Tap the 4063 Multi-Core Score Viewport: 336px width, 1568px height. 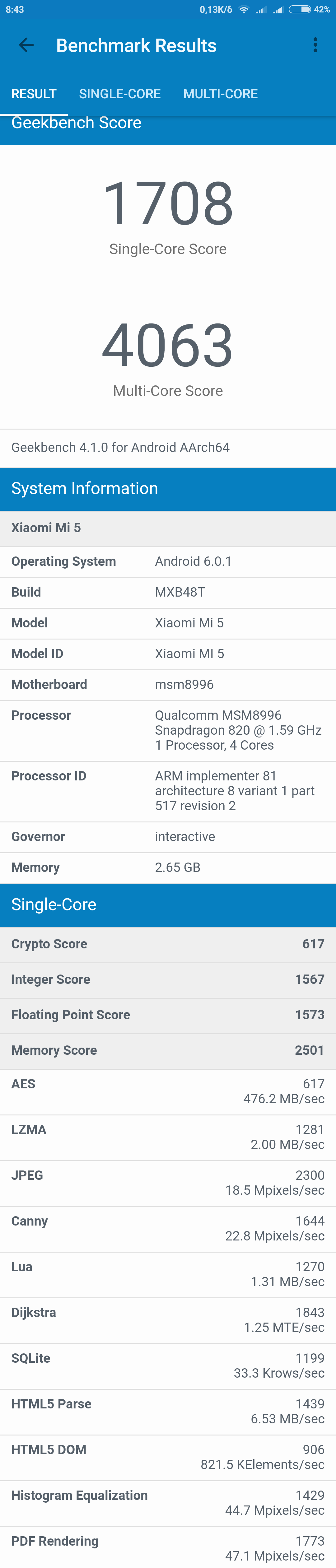pyautogui.click(x=168, y=346)
